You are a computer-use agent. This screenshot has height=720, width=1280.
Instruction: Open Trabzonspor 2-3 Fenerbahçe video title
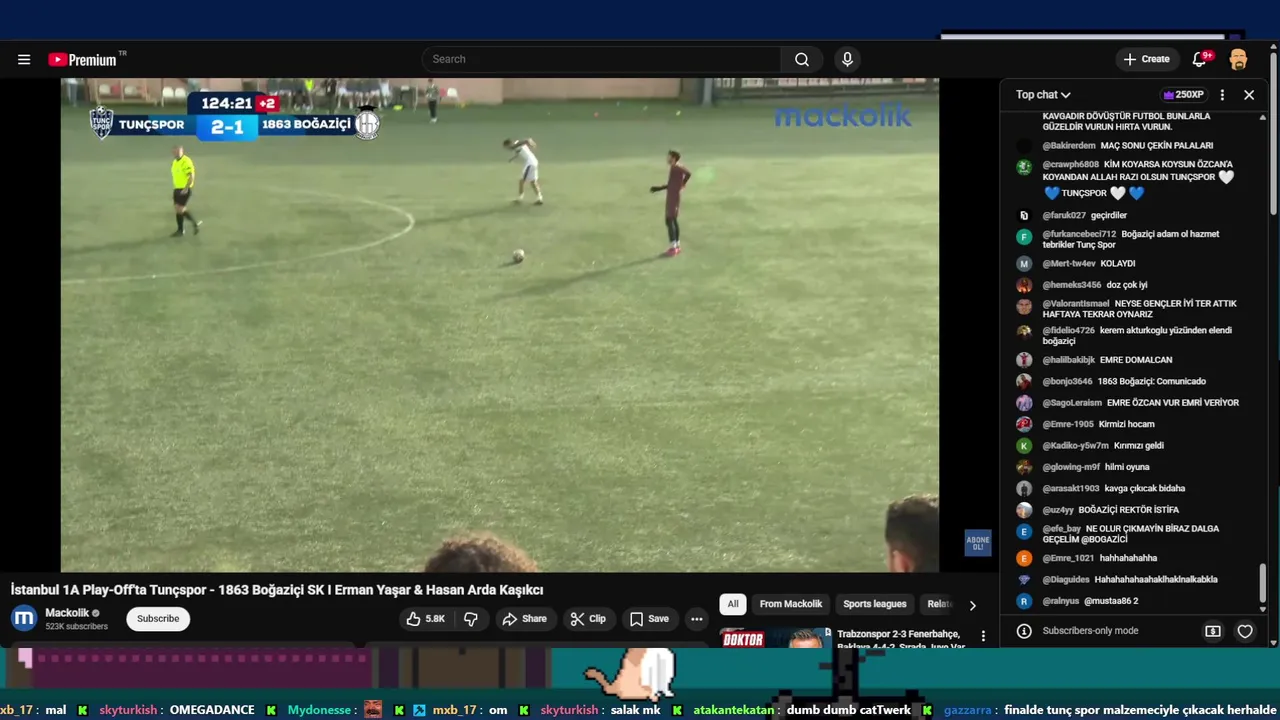(901, 640)
